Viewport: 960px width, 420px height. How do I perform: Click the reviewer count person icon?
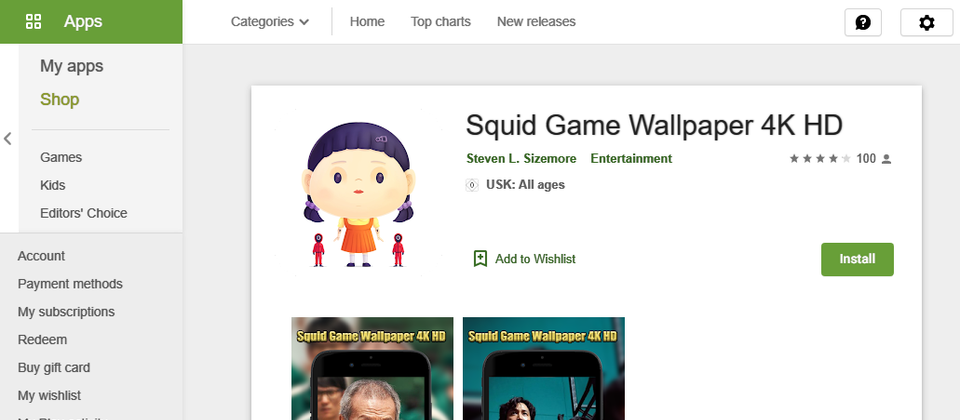(887, 159)
